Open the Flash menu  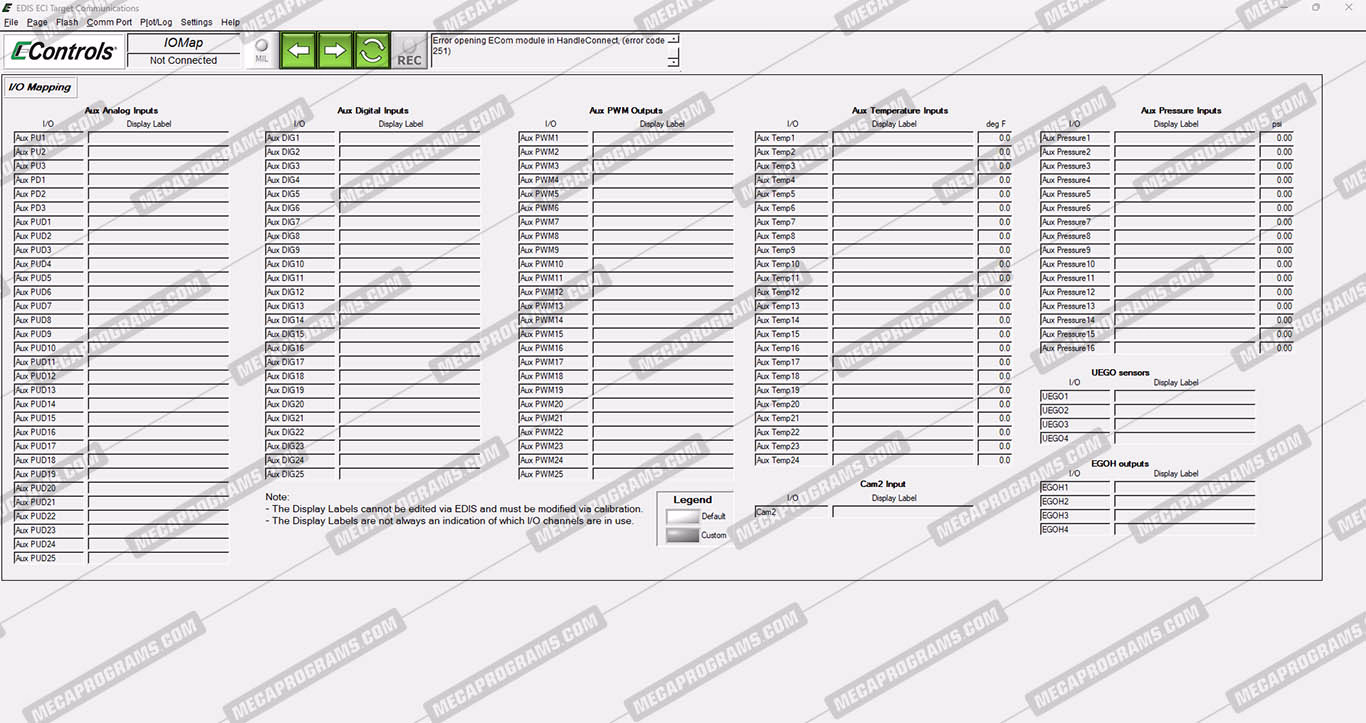(67, 22)
